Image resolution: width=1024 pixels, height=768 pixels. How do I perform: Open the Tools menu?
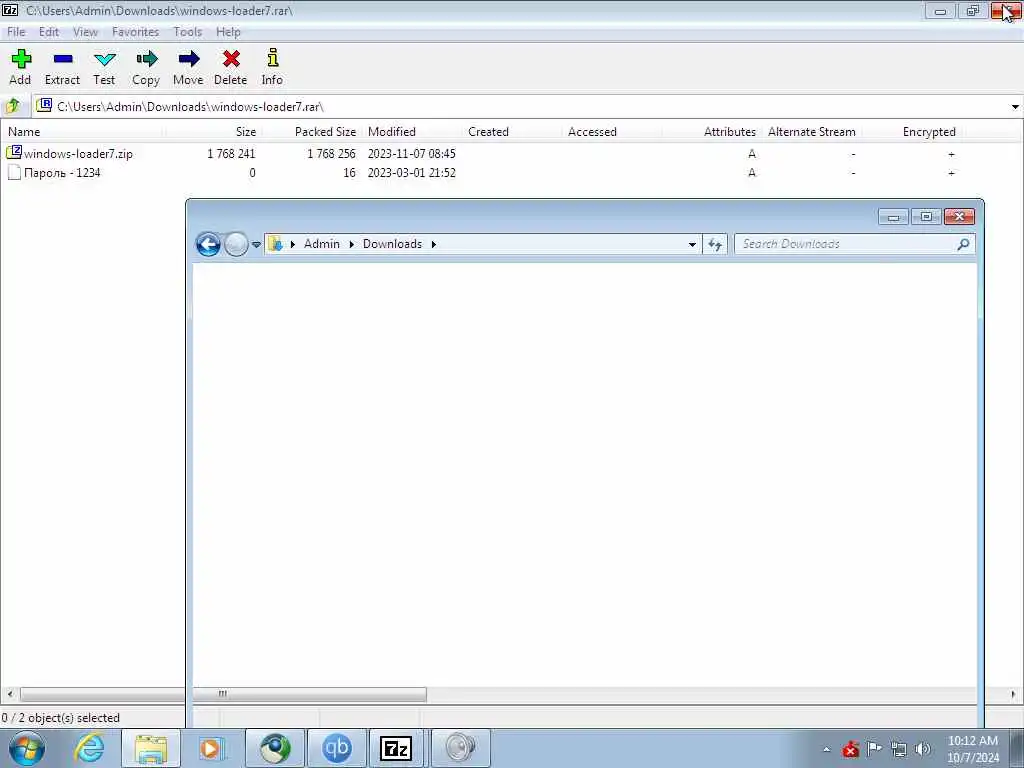(x=187, y=32)
